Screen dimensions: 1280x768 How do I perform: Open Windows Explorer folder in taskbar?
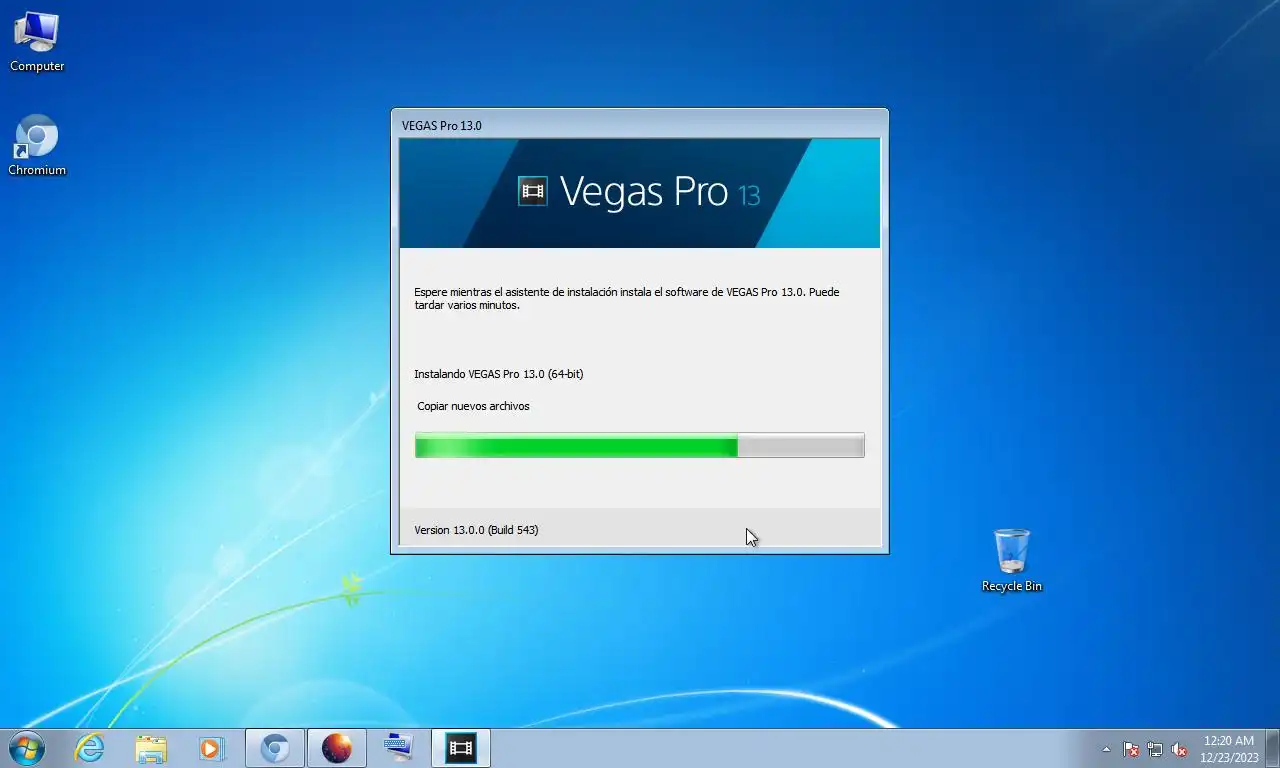pos(151,748)
